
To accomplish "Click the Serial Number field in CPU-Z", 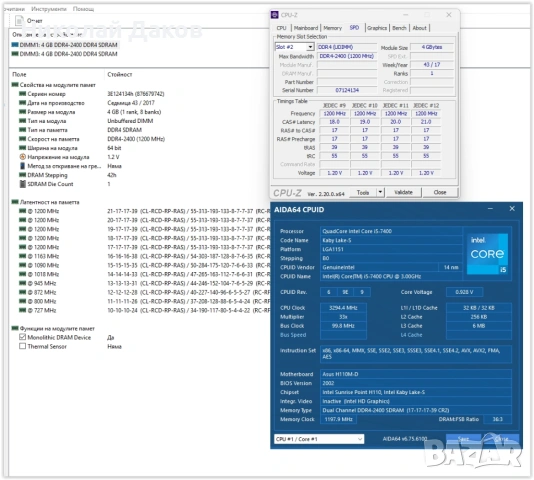I will coord(347,90).
